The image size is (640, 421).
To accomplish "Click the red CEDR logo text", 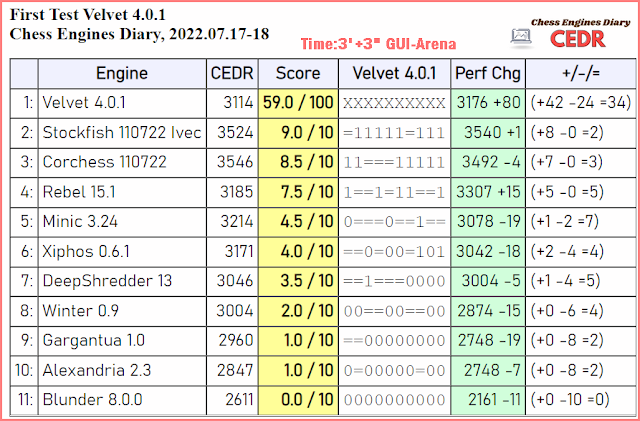I will click(x=577, y=39).
